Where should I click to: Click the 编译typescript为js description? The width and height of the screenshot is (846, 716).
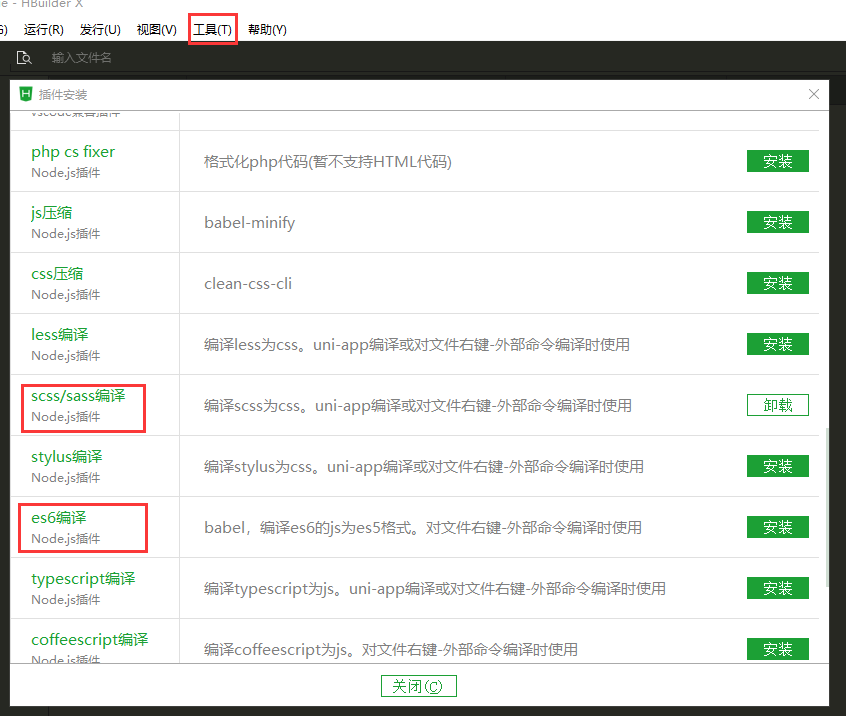pos(434,588)
